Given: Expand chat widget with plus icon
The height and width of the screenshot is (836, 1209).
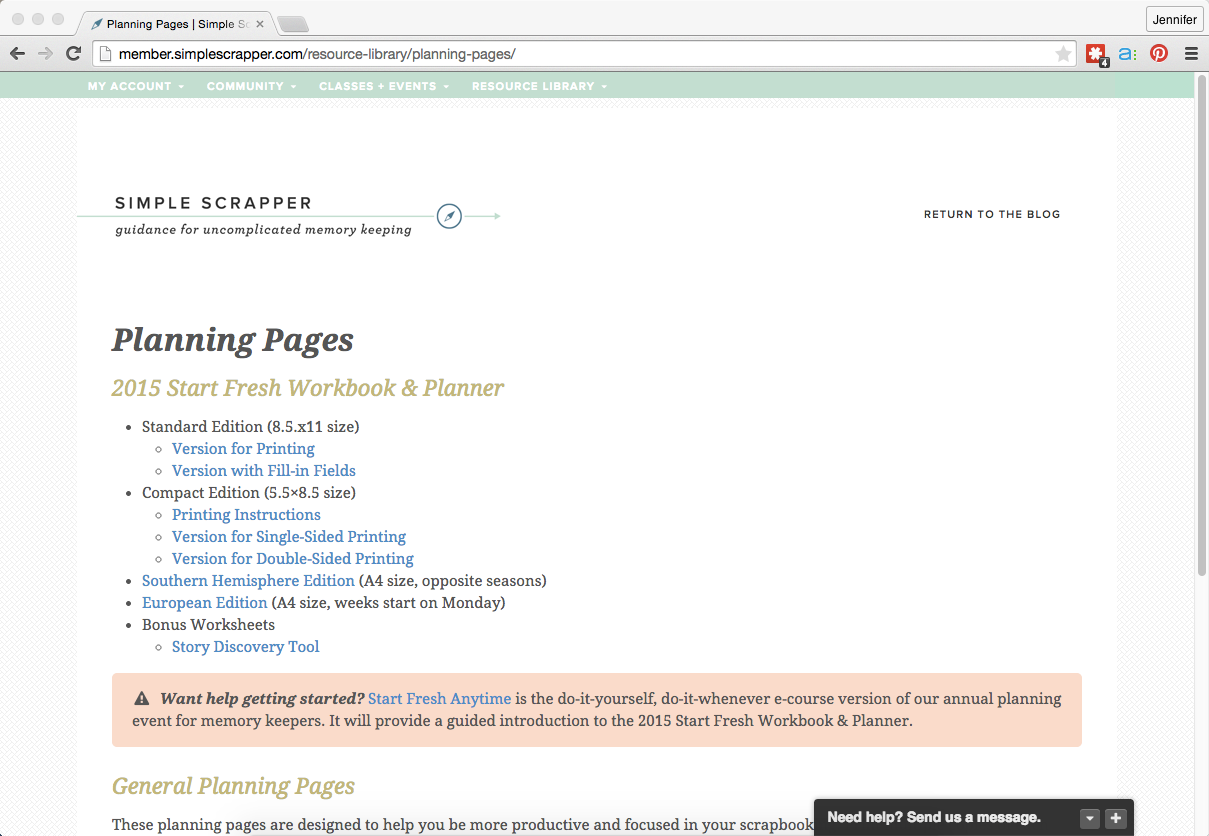Looking at the screenshot, I should tap(1116, 818).
